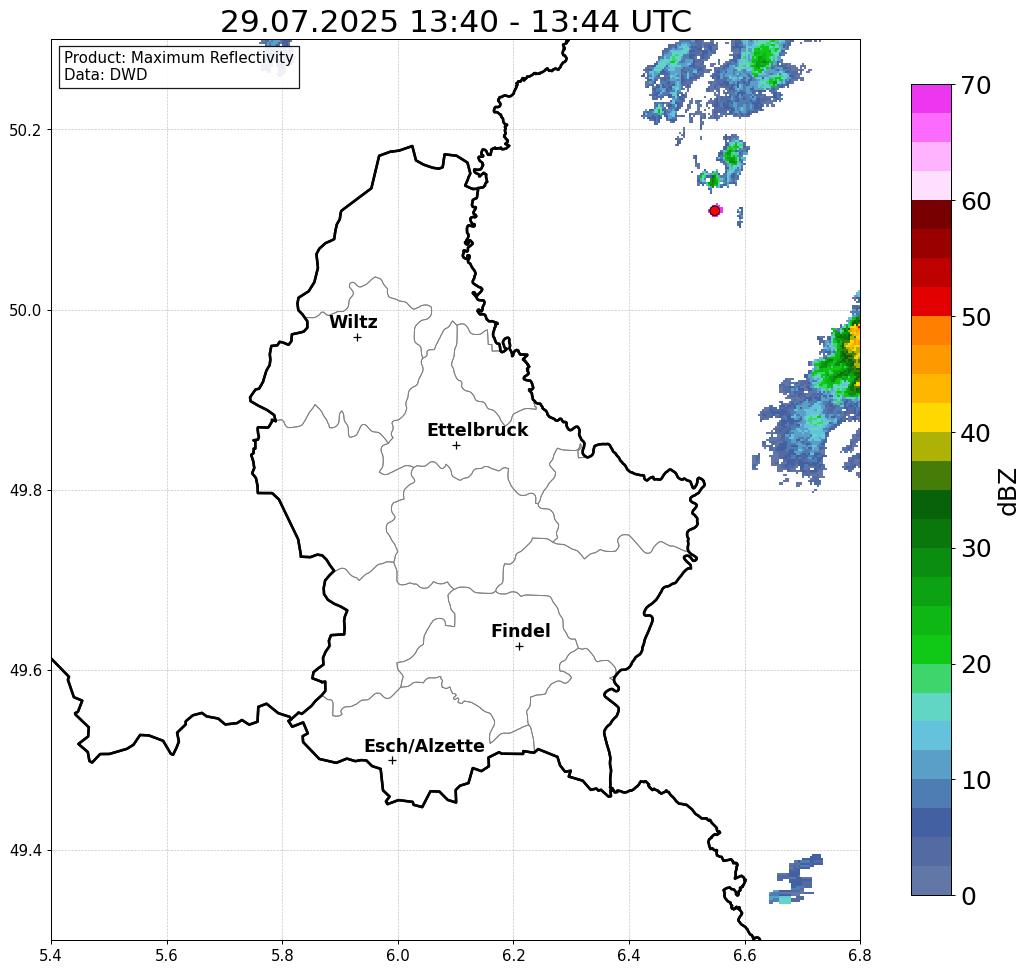Click the colorbar tick label 40
The width and height of the screenshot is (1029, 973).
975,433
